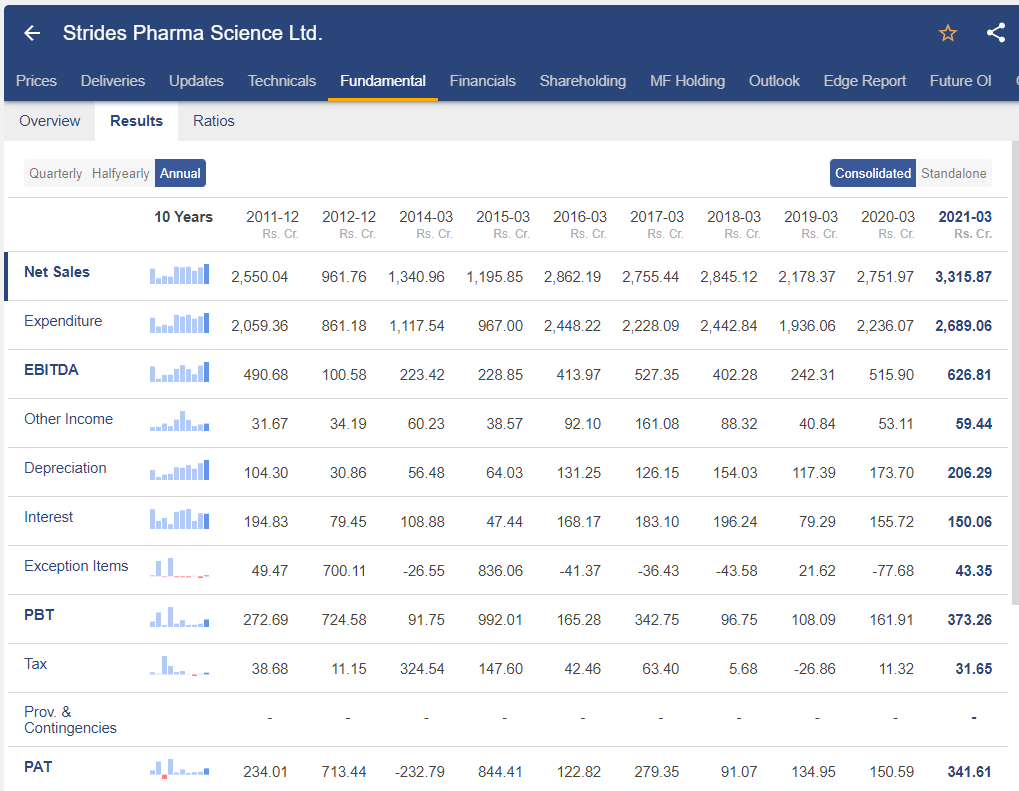Click the EBITDA row label
This screenshot has width=1019, height=791.
pyautogui.click(x=51, y=370)
